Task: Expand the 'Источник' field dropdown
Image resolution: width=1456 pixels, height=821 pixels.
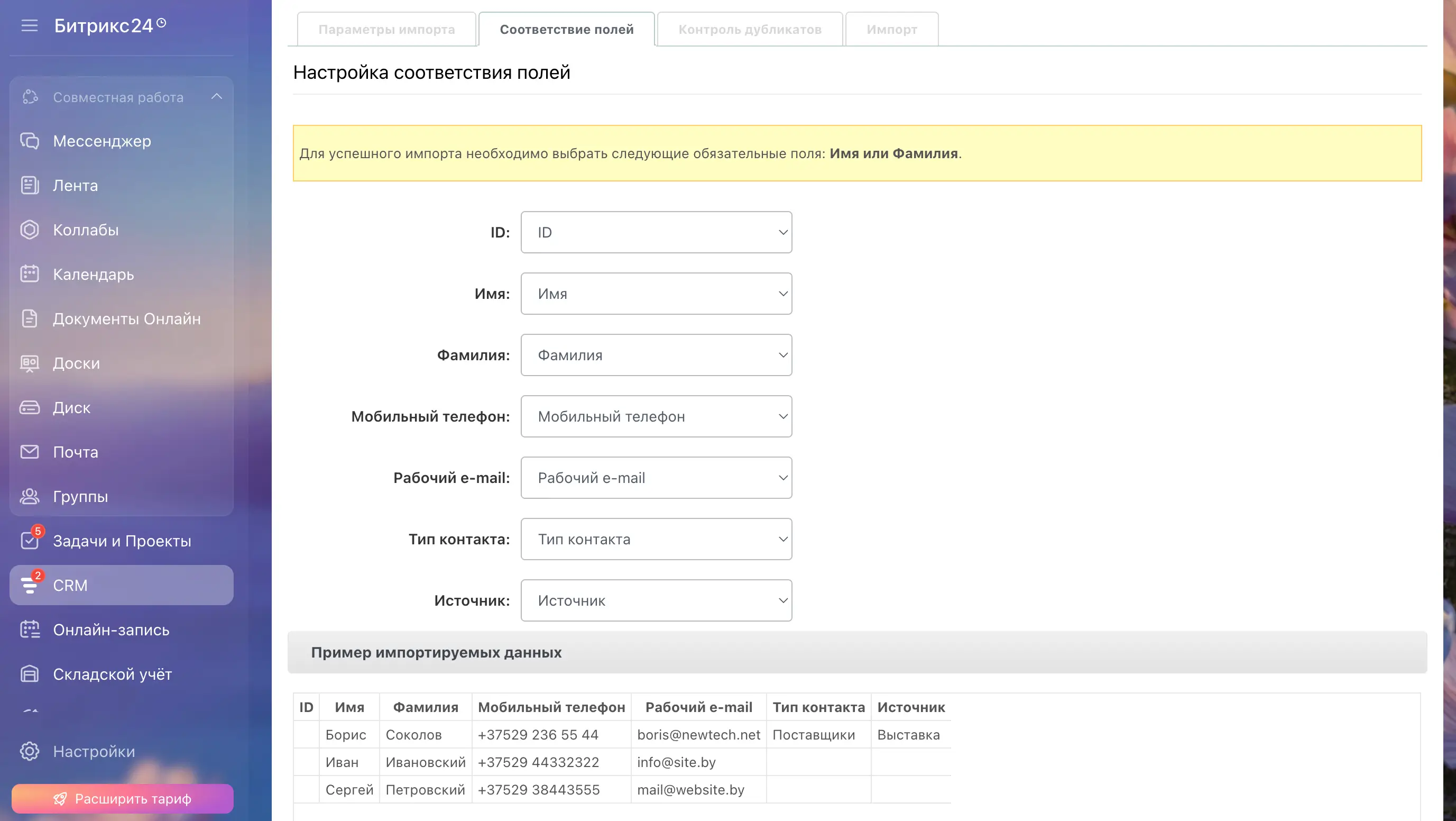Action: [656, 600]
